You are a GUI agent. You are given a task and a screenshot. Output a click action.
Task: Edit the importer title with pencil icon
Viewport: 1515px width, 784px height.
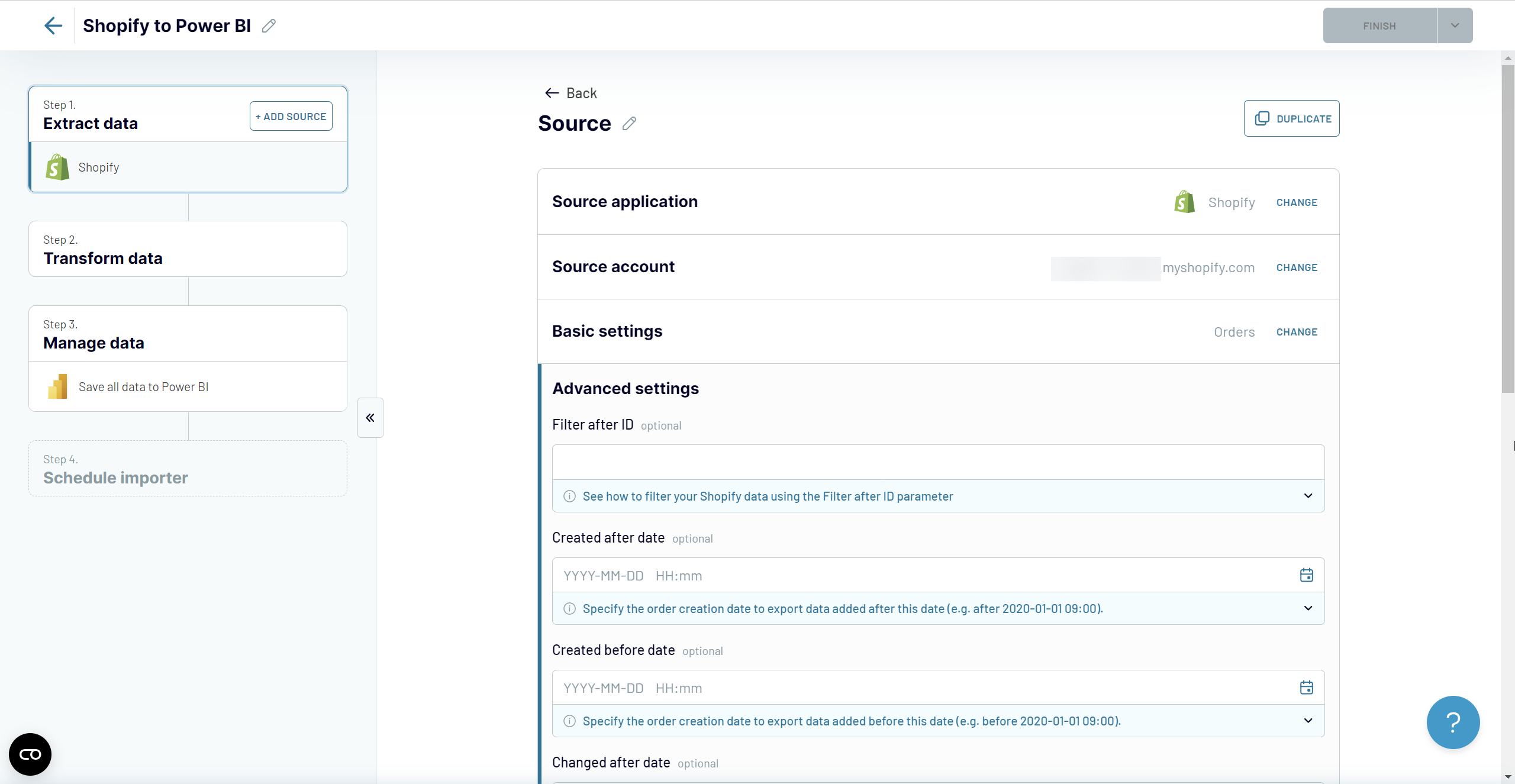(269, 26)
